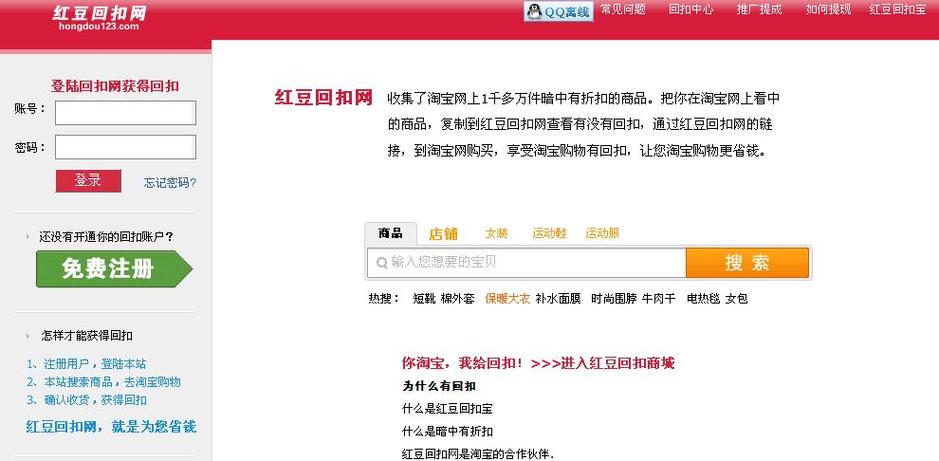The width and height of the screenshot is (939, 461).
Task: Click the search field 输入您想要的宝贝
Action: [526, 263]
